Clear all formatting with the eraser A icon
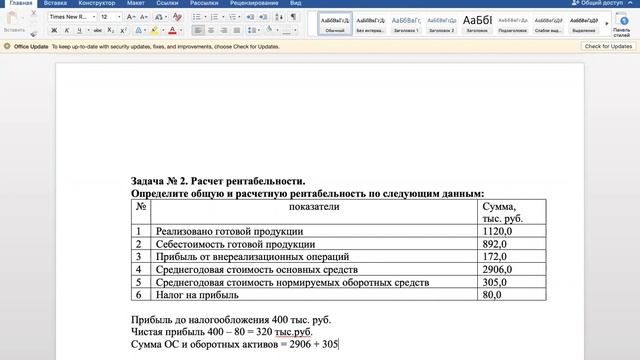The height and width of the screenshot is (360, 640). (177, 17)
